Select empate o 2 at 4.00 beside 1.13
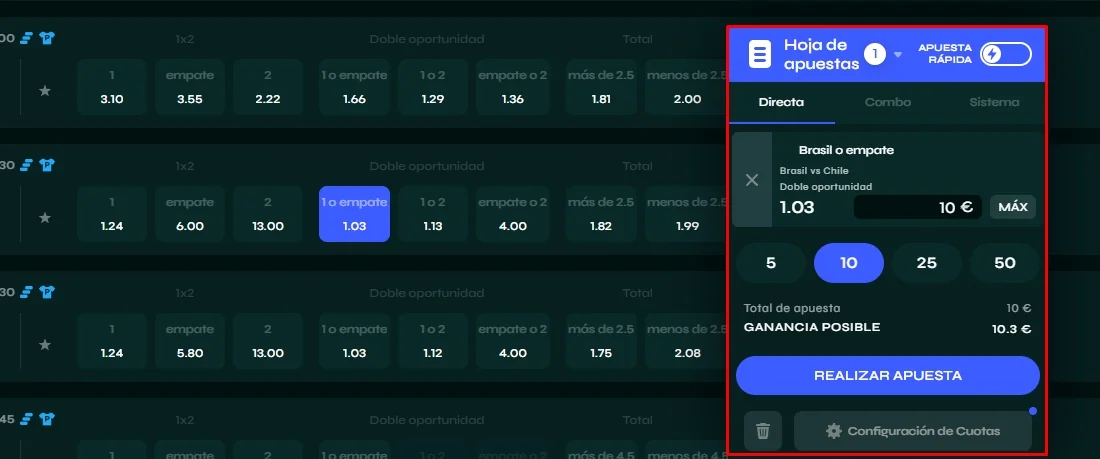Screen dimensions: 1100x459 click(x=512, y=214)
